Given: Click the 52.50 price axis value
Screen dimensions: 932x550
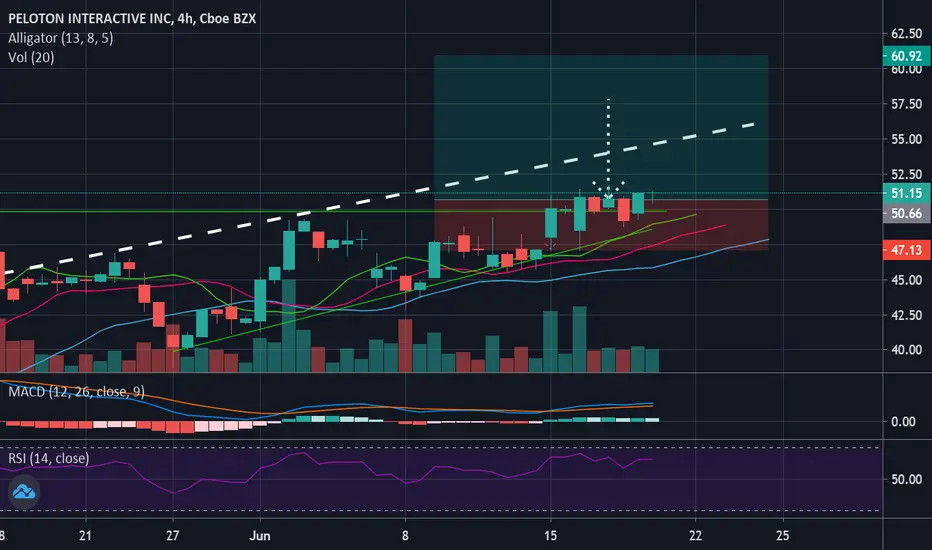Looking at the screenshot, I should coord(906,174).
